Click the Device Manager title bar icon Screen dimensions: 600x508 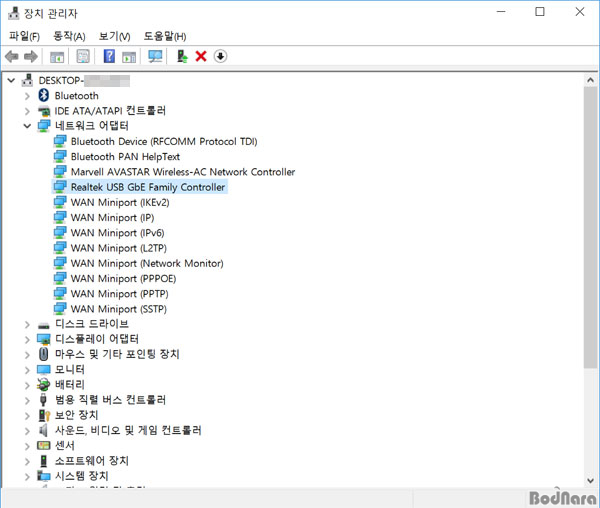coord(14,13)
